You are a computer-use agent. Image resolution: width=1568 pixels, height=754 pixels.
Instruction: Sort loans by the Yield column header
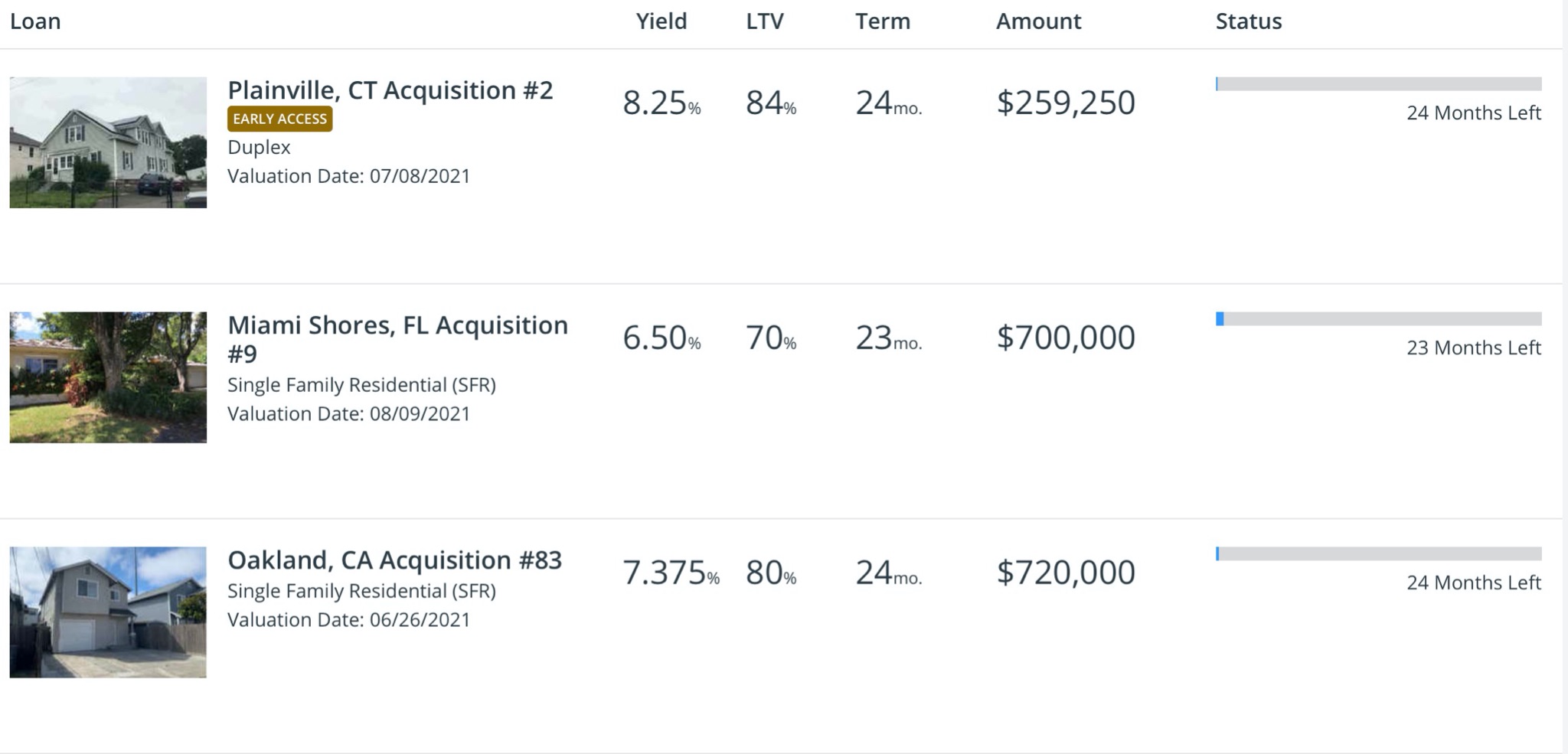click(661, 21)
